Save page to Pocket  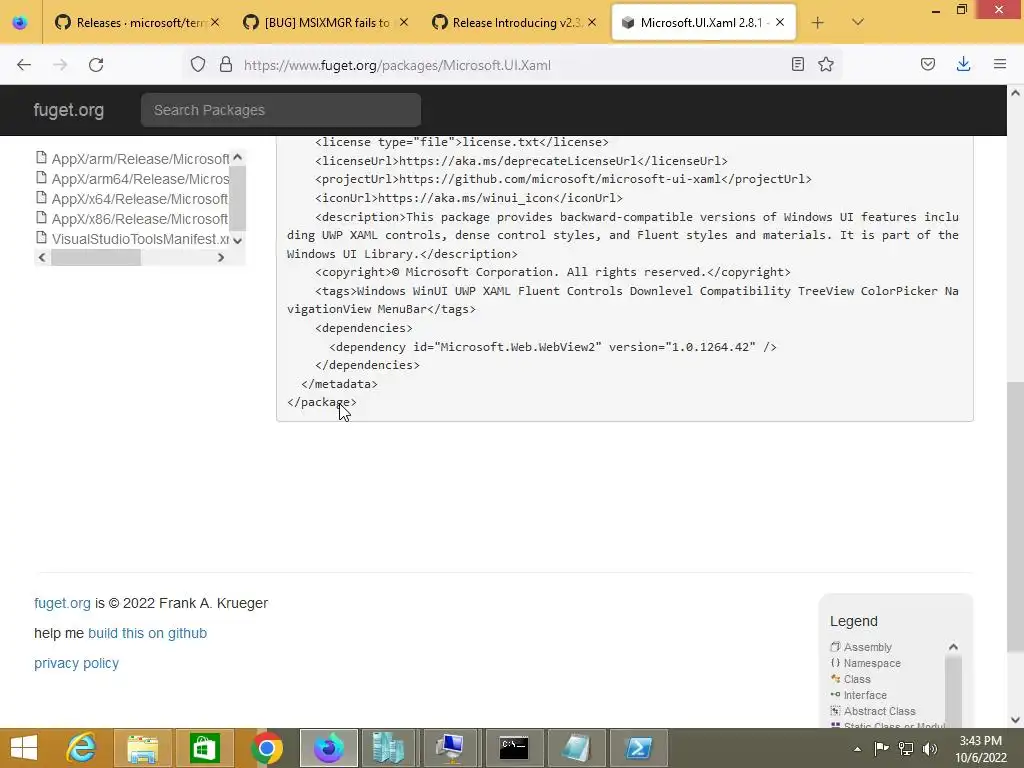pyautogui.click(x=928, y=64)
